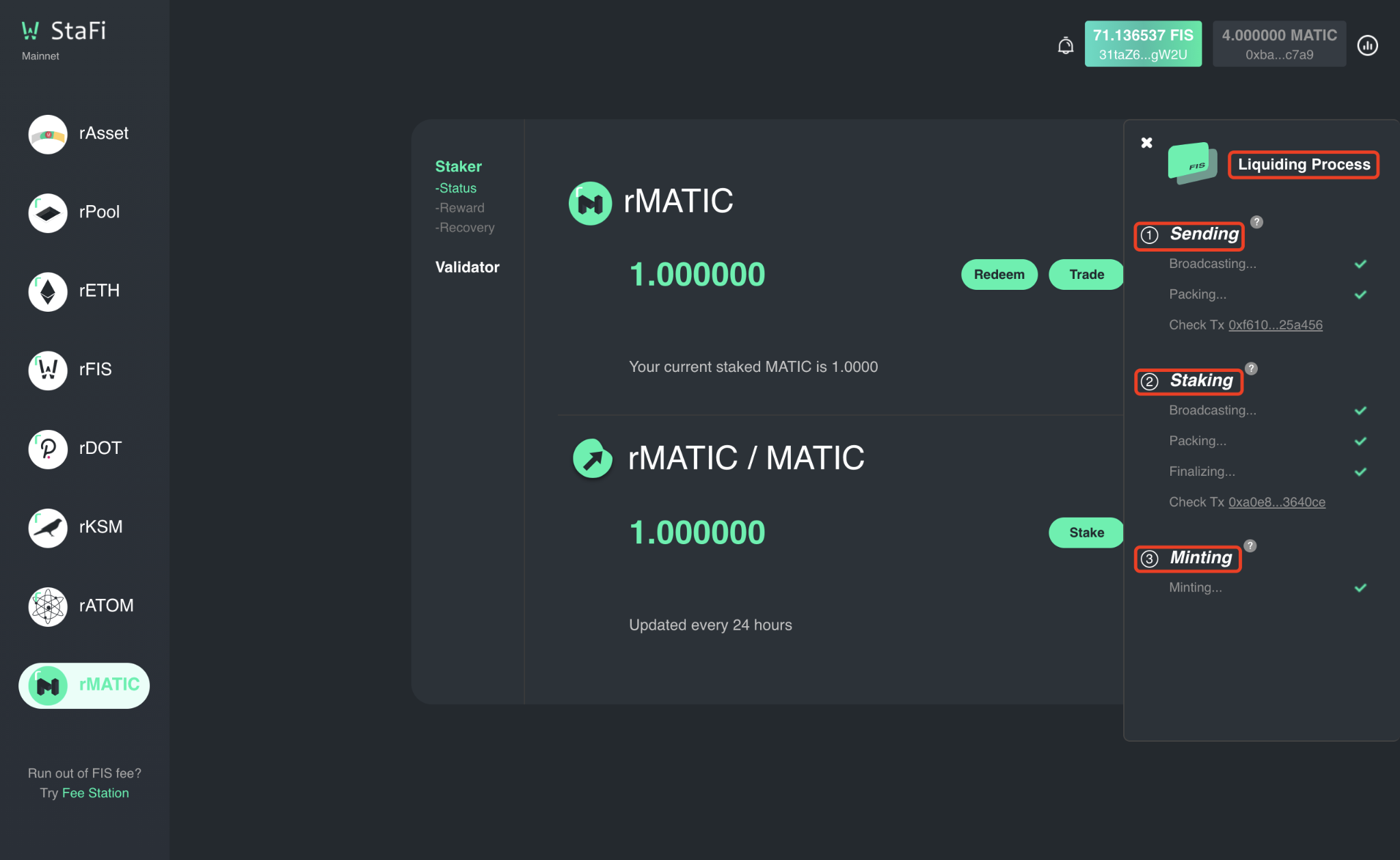Open Fee Station link
This screenshot has height=860, width=1400.
pos(95,793)
